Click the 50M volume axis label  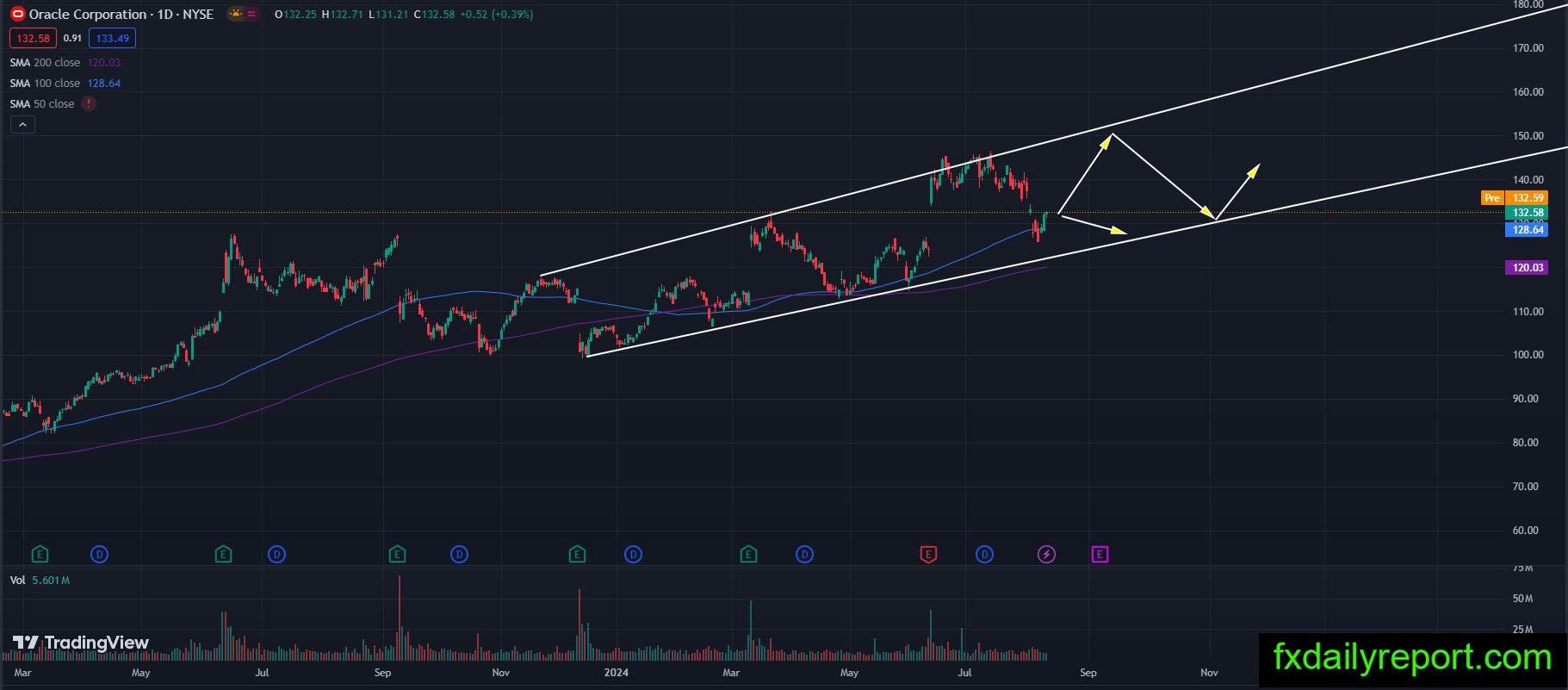point(1522,599)
